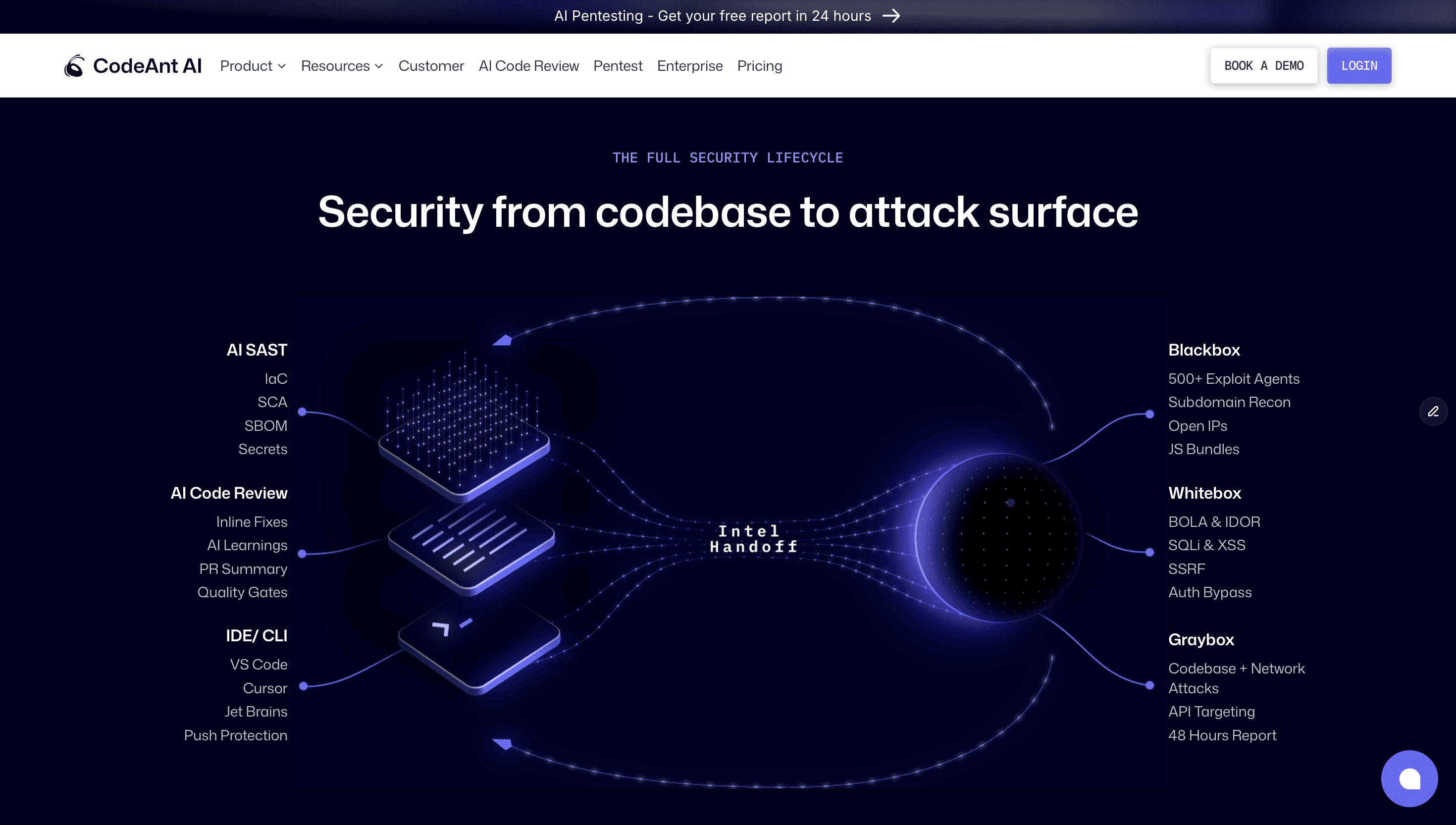Open the AI Pentesting free report banner
1456x825 pixels.
(728, 16)
